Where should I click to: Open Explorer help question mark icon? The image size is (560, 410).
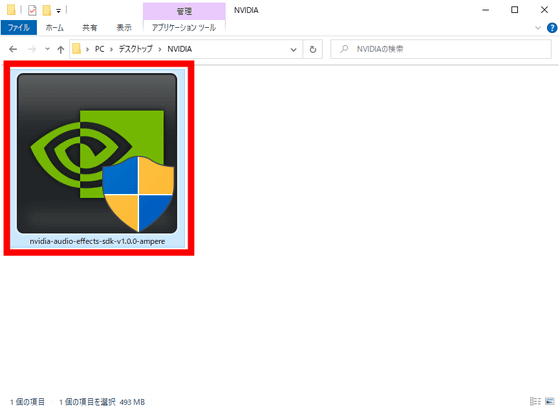[x=552, y=28]
